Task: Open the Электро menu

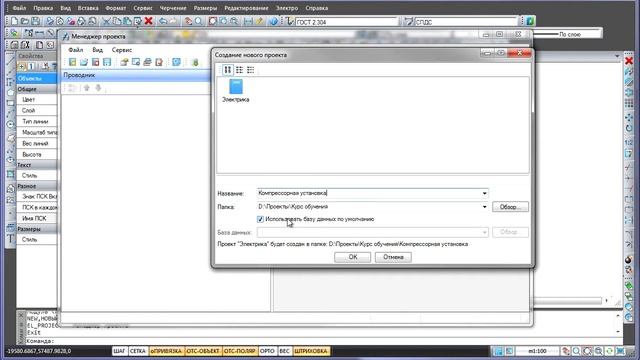Action: point(287,8)
